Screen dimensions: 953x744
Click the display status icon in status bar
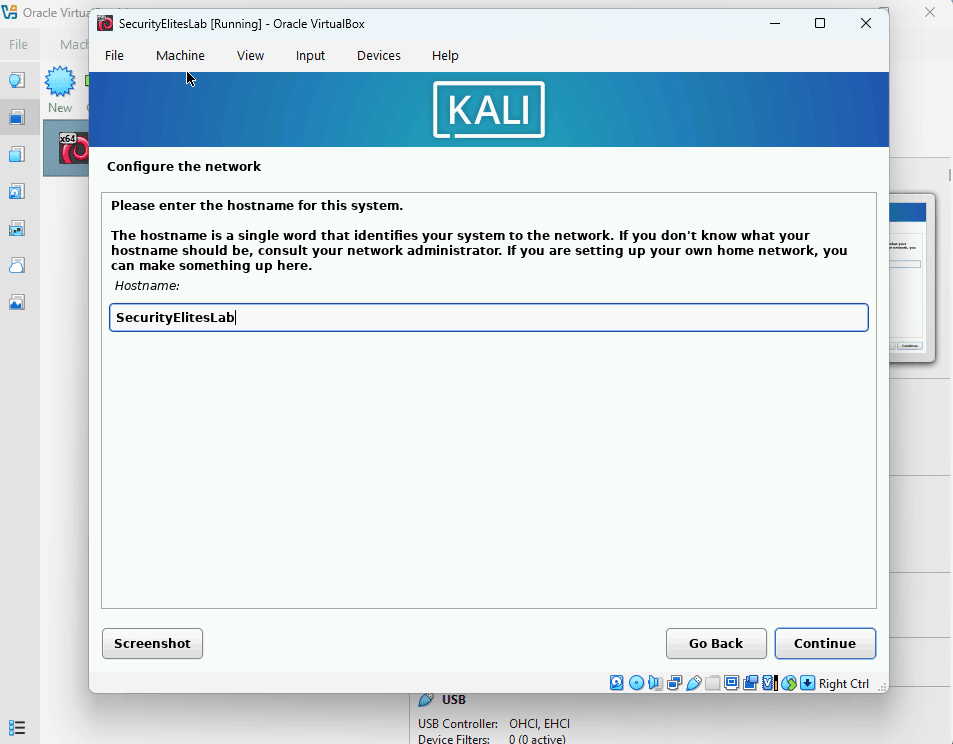coord(731,683)
